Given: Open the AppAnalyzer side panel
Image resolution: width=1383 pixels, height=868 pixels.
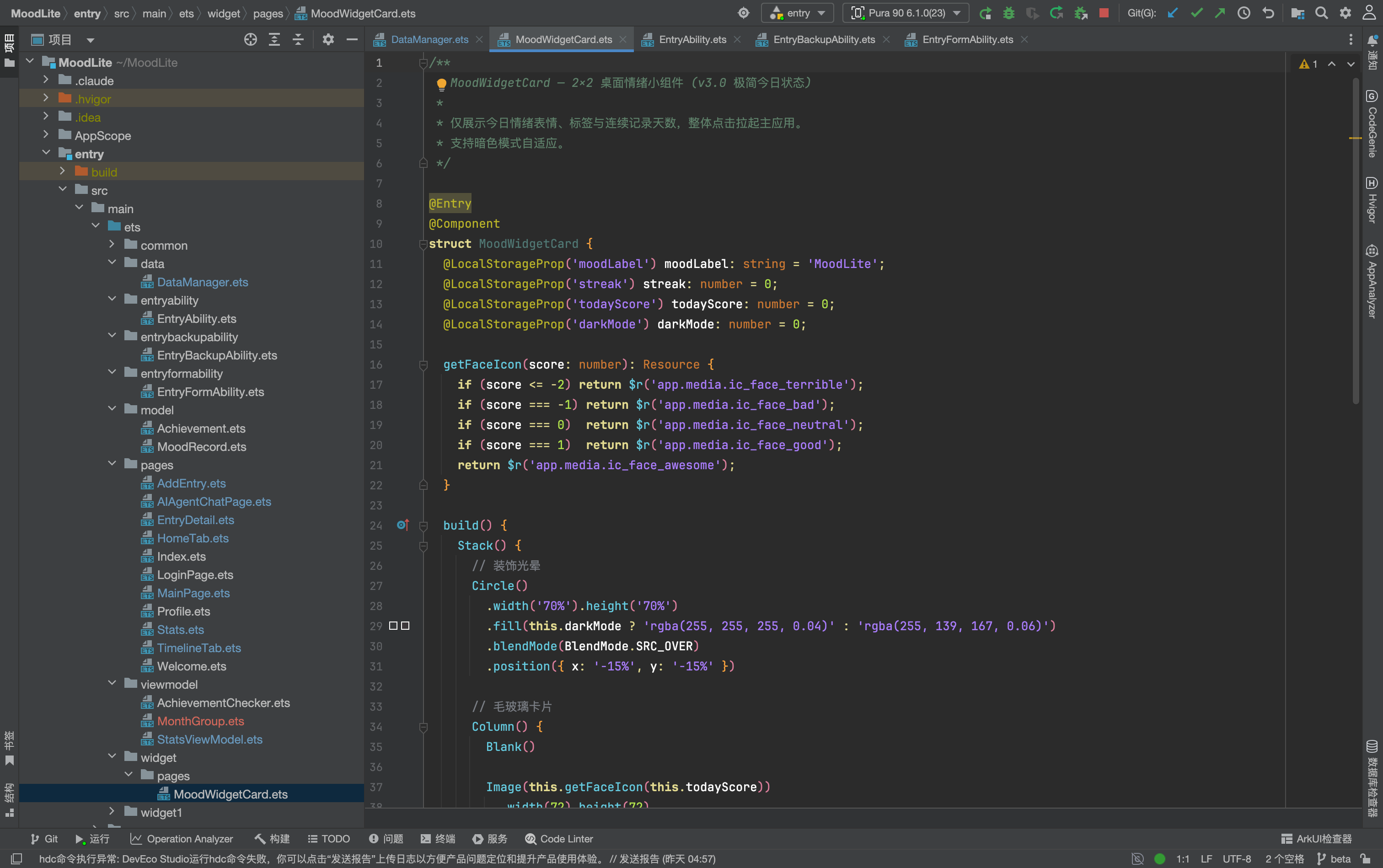Looking at the screenshot, I should coord(1372,281).
